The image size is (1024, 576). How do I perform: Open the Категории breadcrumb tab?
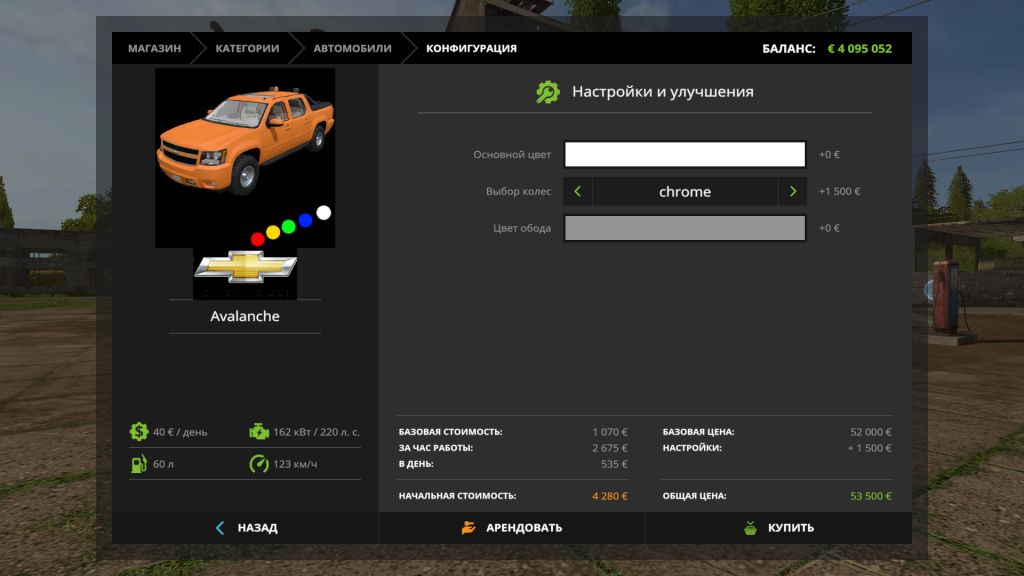247,48
